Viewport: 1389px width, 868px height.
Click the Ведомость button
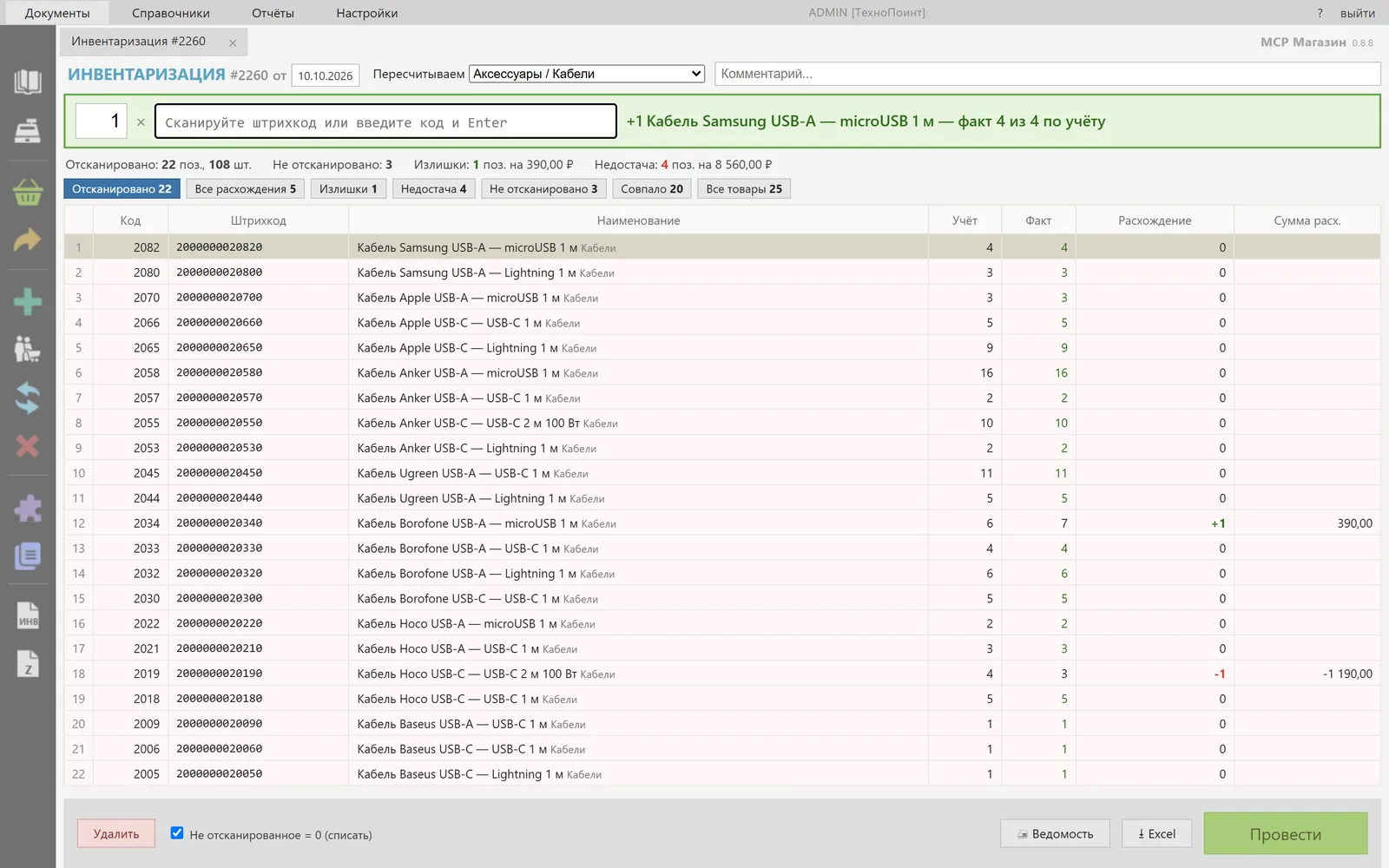1056,833
